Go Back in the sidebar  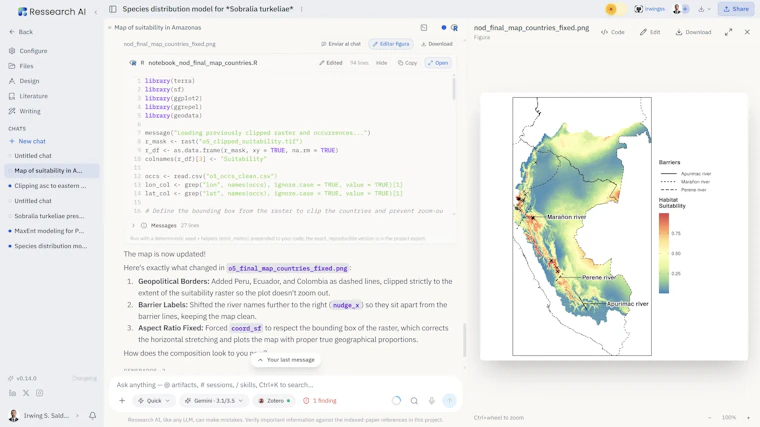pos(21,32)
